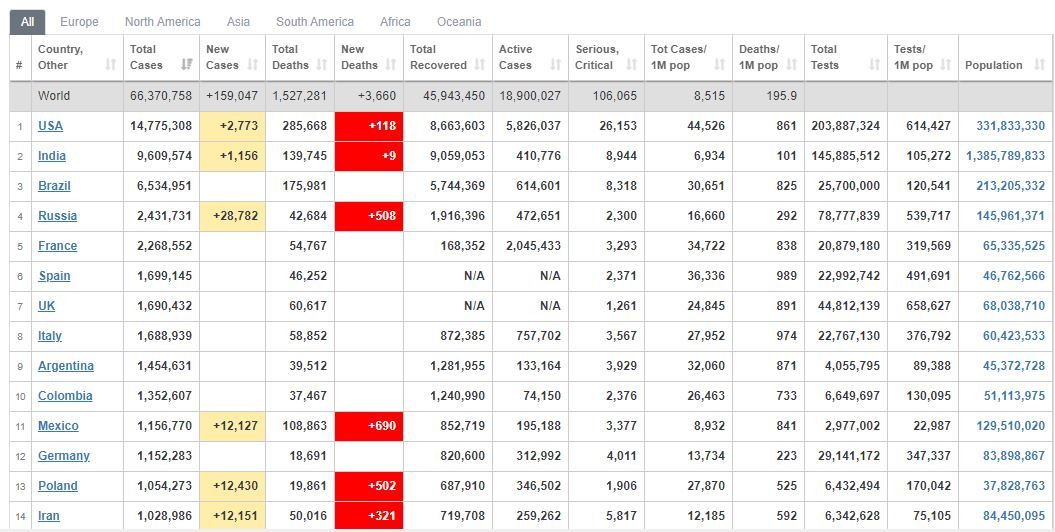
Task: Follow the Germany link
Action: coord(64,456)
